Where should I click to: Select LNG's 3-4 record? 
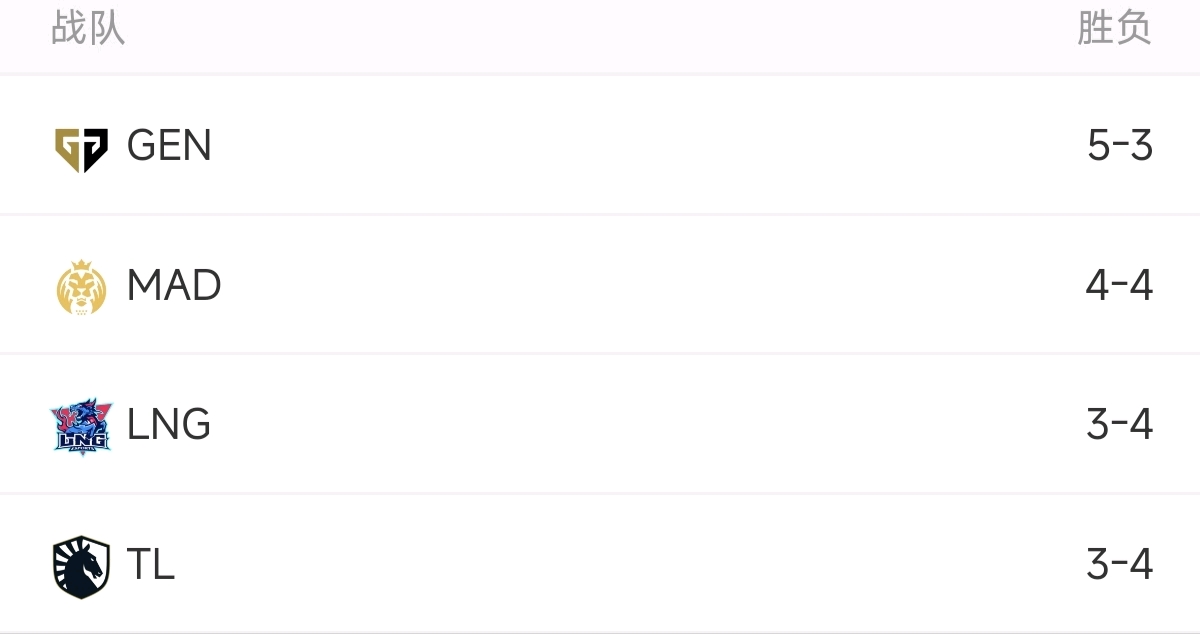pyautogui.click(x=1119, y=426)
